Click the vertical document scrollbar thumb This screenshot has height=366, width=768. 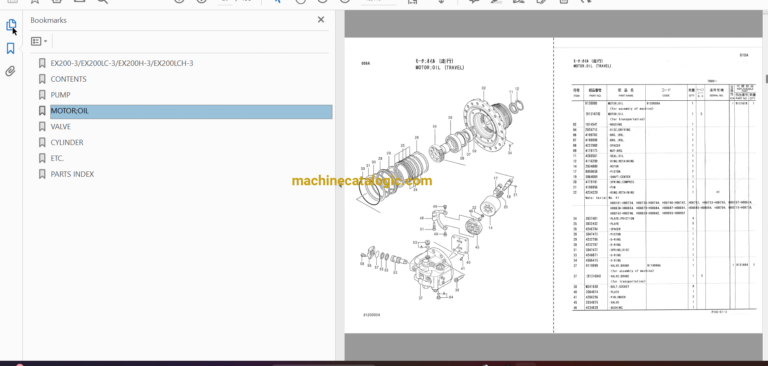tap(766, 79)
